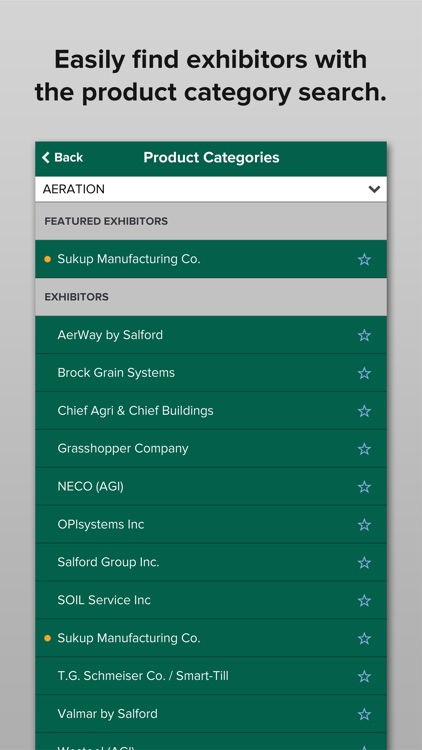
Task: Star Valmar by Salford as favorite
Action: (364, 714)
